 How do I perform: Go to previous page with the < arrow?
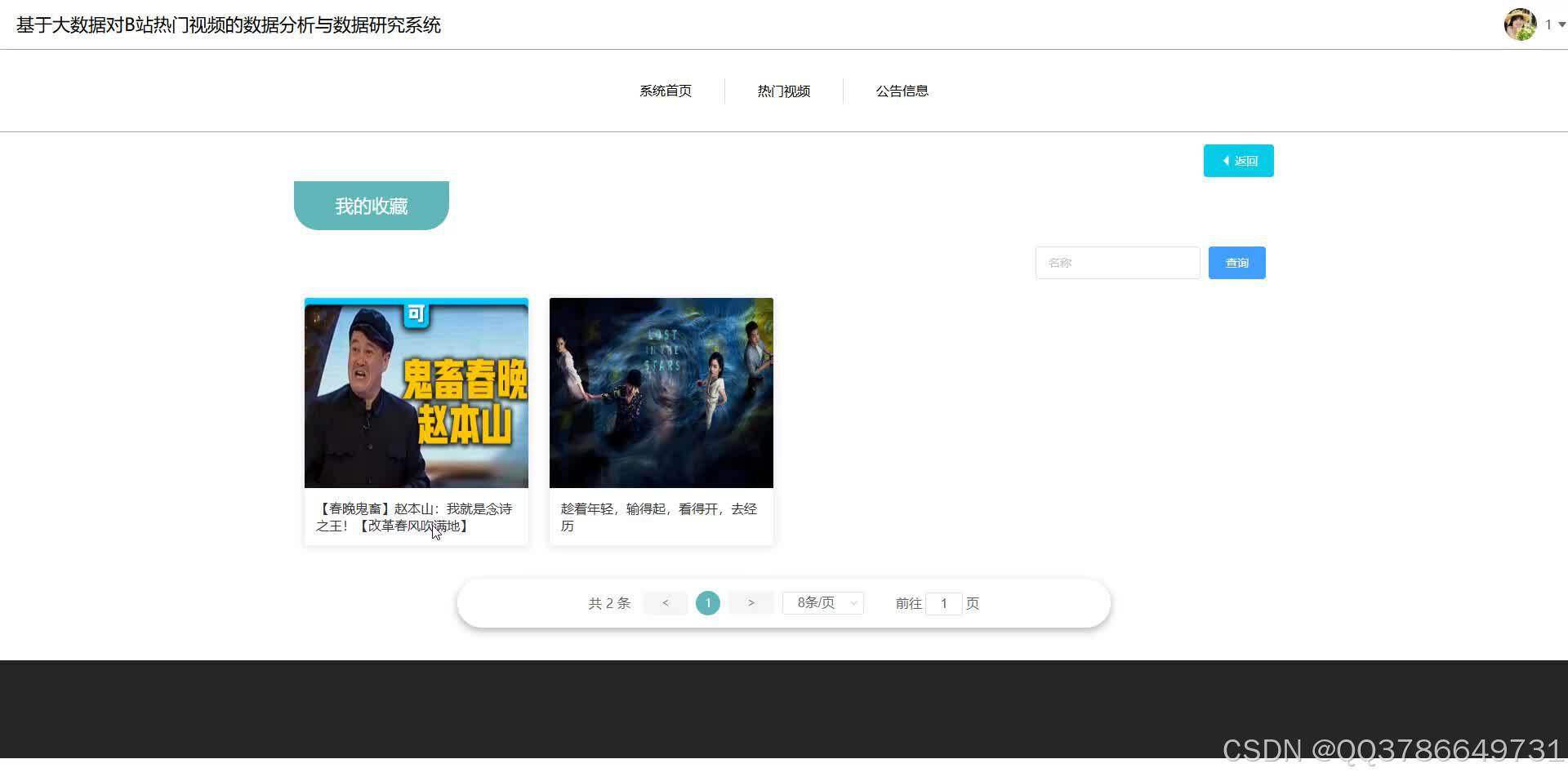coord(665,602)
